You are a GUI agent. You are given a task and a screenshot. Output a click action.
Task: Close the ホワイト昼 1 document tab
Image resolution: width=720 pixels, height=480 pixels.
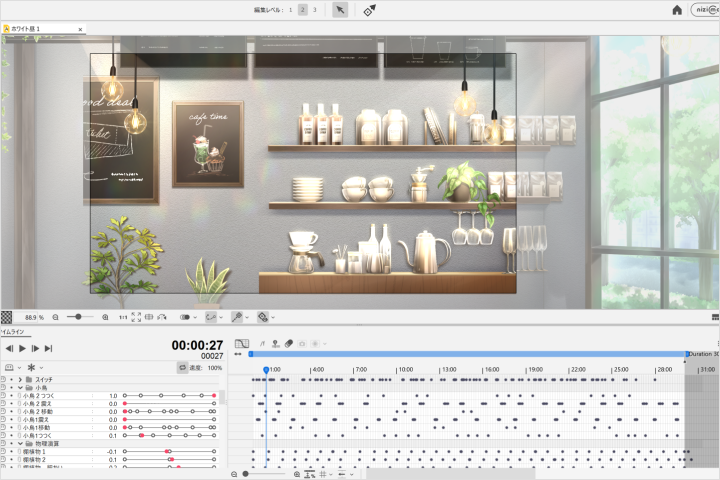(80, 29)
